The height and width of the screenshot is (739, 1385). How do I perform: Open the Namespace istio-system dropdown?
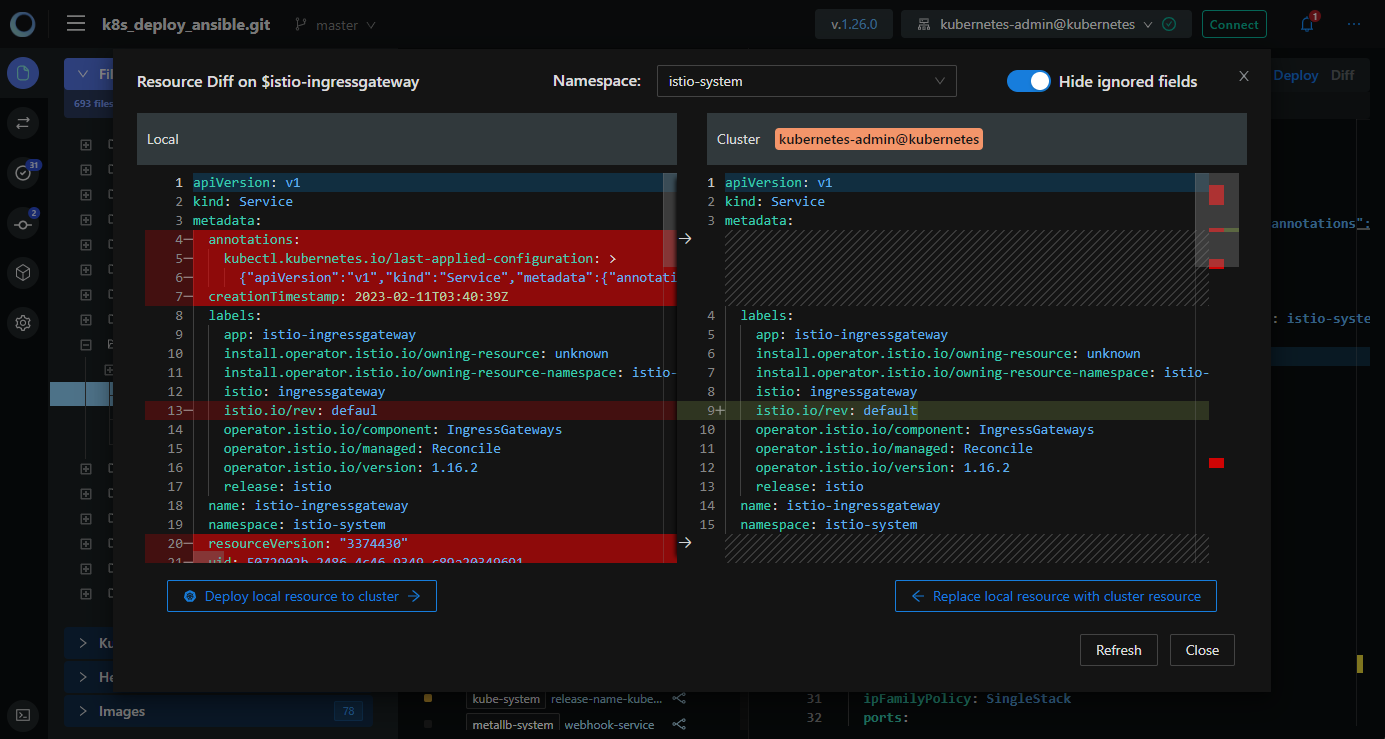click(x=806, y=81)
